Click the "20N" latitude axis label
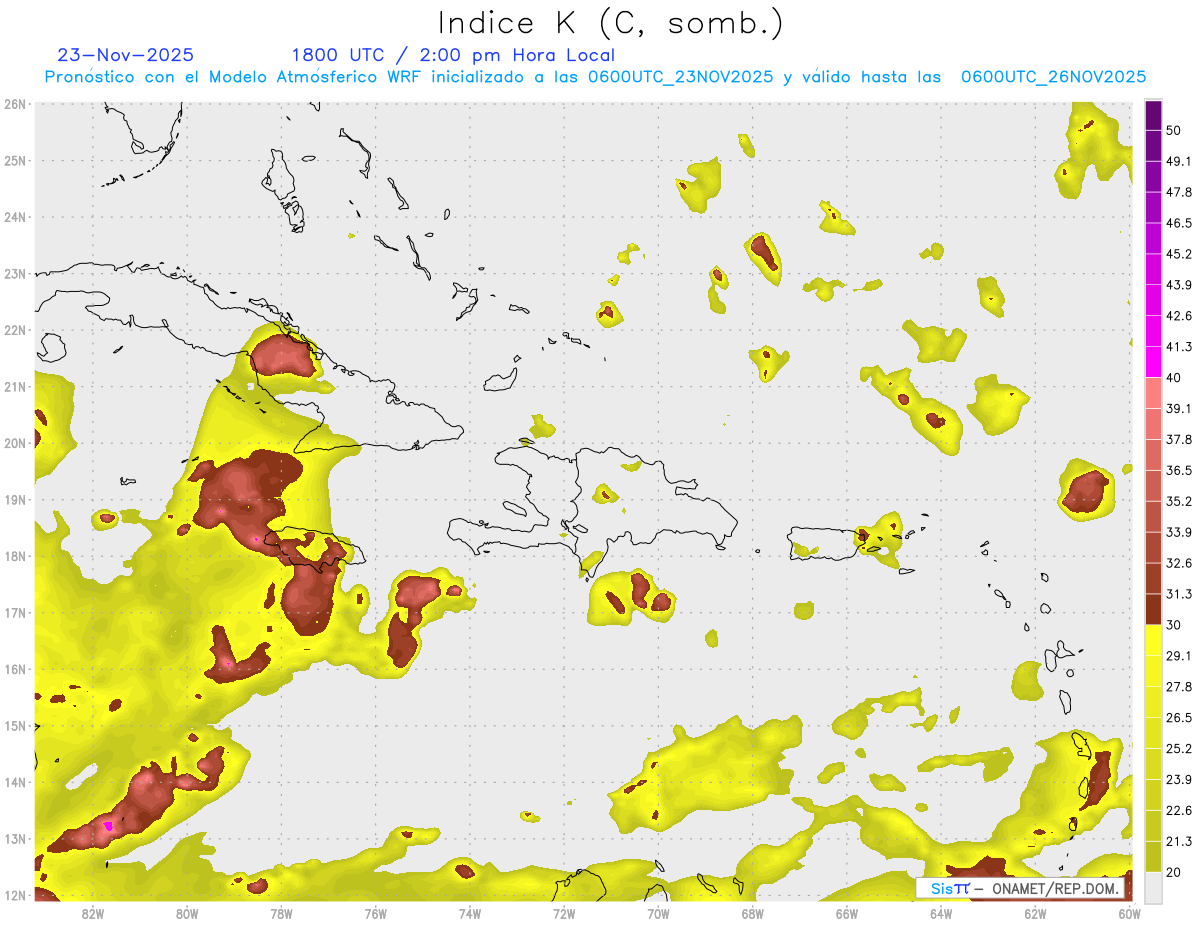1200x927 pixels. (x=15, y=443)
